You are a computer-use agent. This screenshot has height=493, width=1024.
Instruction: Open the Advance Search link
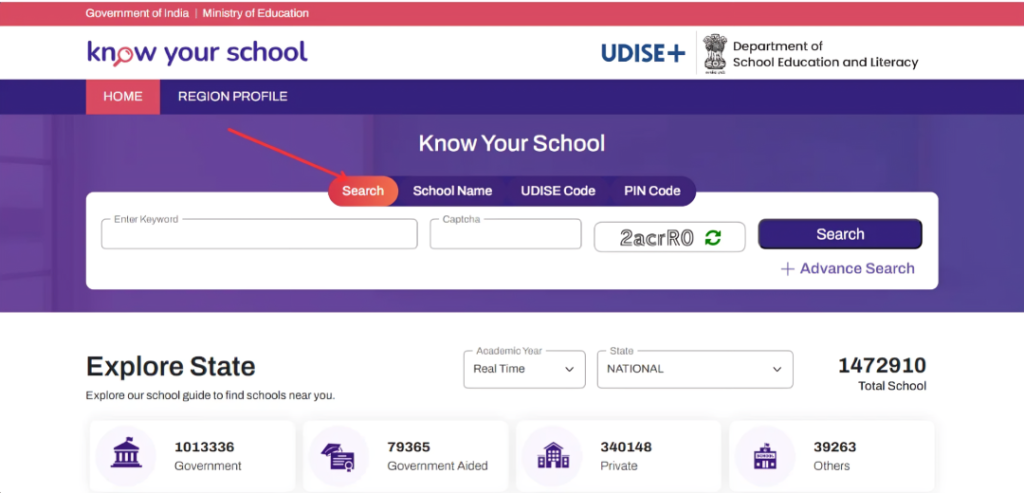[857, 268]
